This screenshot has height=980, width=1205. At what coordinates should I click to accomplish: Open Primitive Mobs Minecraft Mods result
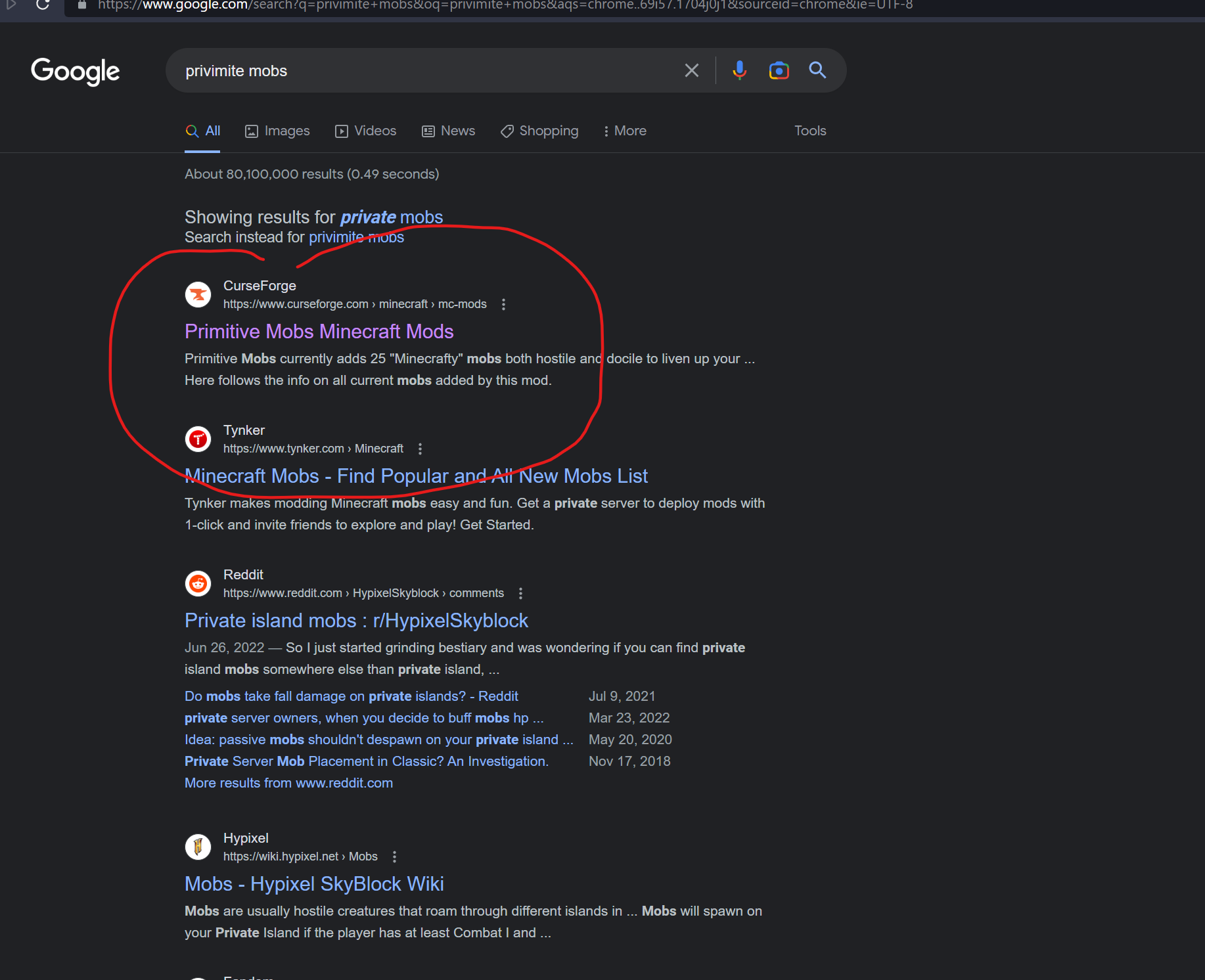click(319, 332)
